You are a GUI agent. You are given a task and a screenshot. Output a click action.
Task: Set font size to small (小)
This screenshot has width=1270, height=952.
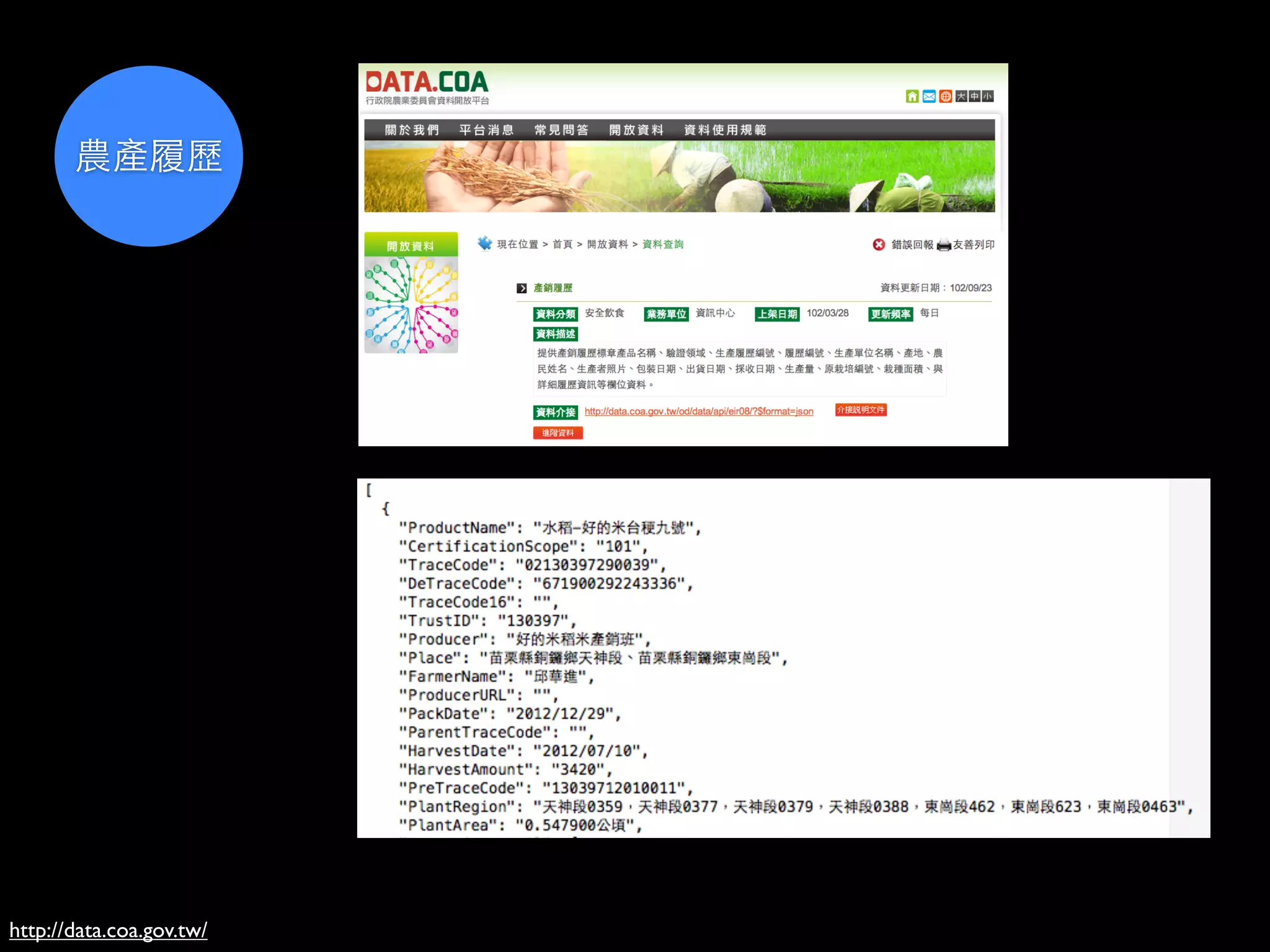click(987, 96)
